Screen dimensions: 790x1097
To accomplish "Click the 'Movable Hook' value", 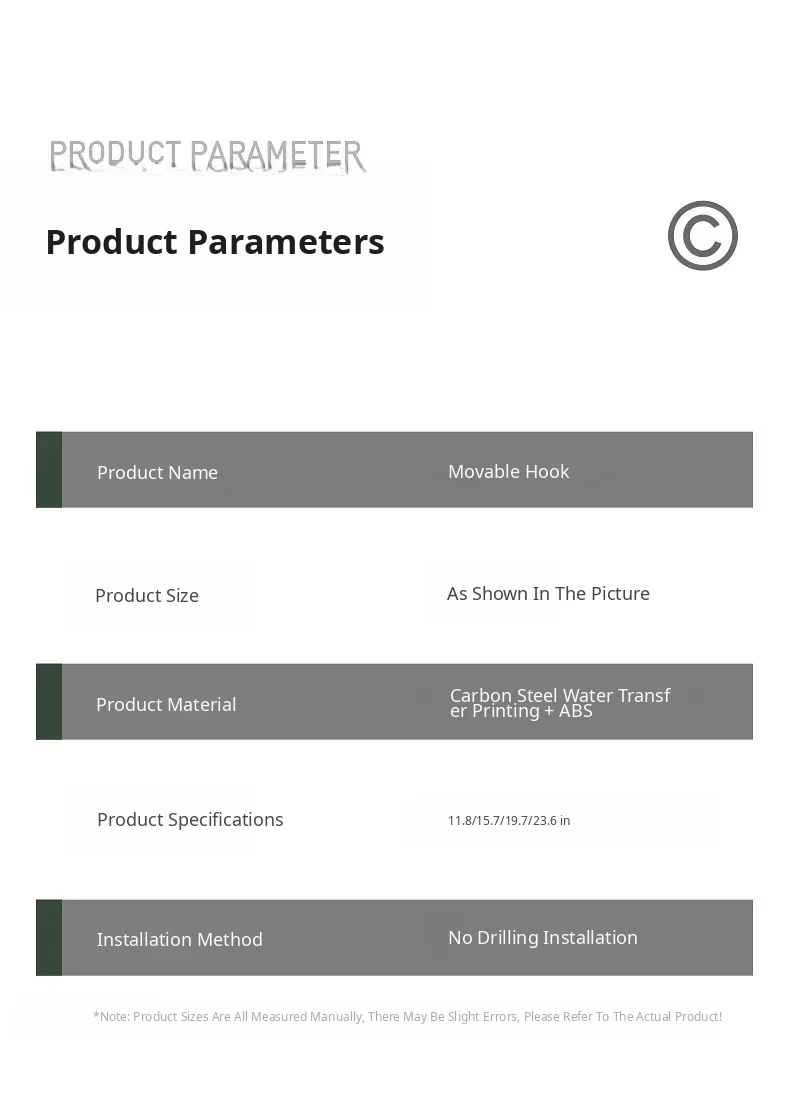I will pos(508,471).
